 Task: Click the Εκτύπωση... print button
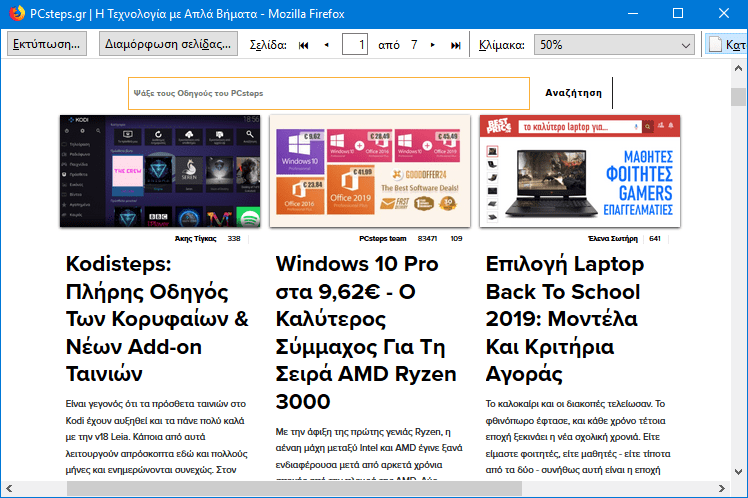pyautogui.click(x=47, y=44)
